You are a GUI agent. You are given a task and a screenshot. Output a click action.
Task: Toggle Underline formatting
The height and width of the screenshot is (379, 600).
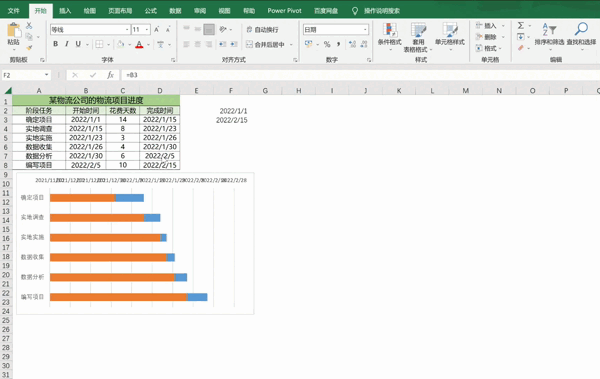78,44
